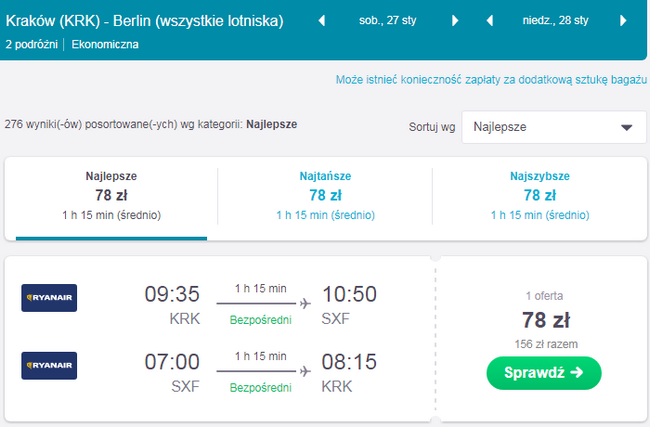Click the Ryanair logo for 09:35 flight
Image resolution: width=650 pixels, height=427 pixels.
click(49, 298)
